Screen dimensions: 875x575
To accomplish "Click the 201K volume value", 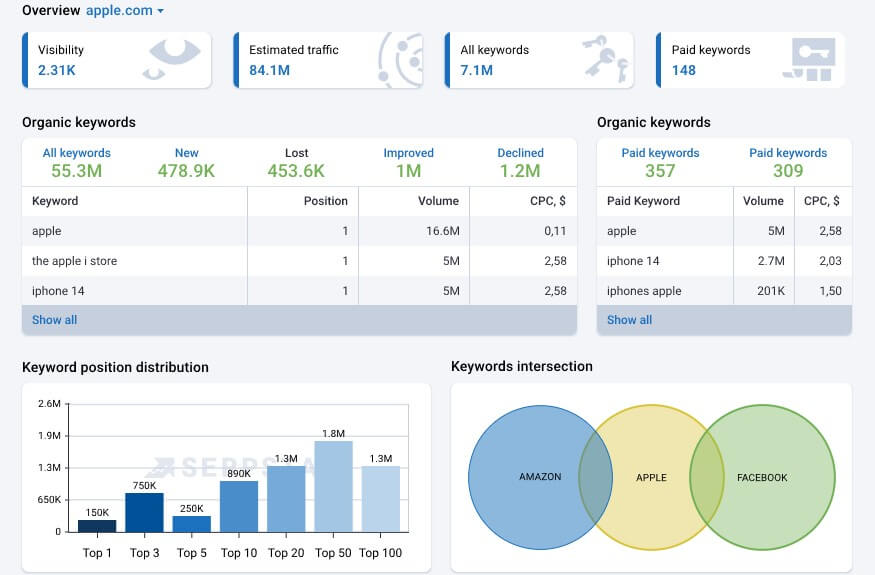I will pos(771,291).
